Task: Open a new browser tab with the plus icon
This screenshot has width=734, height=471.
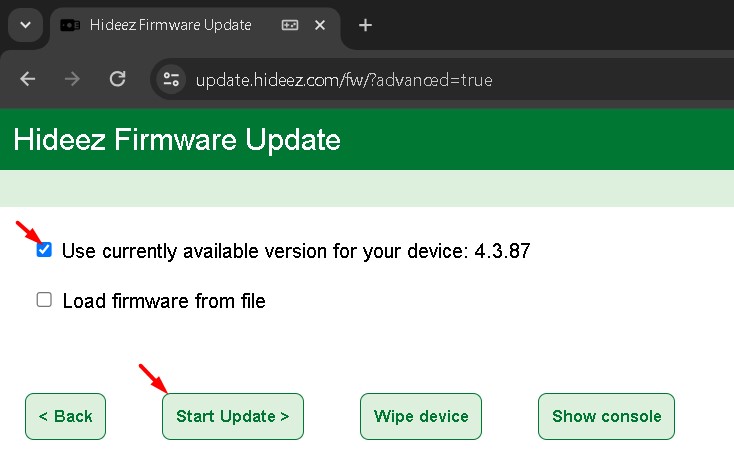Action: 365,25
